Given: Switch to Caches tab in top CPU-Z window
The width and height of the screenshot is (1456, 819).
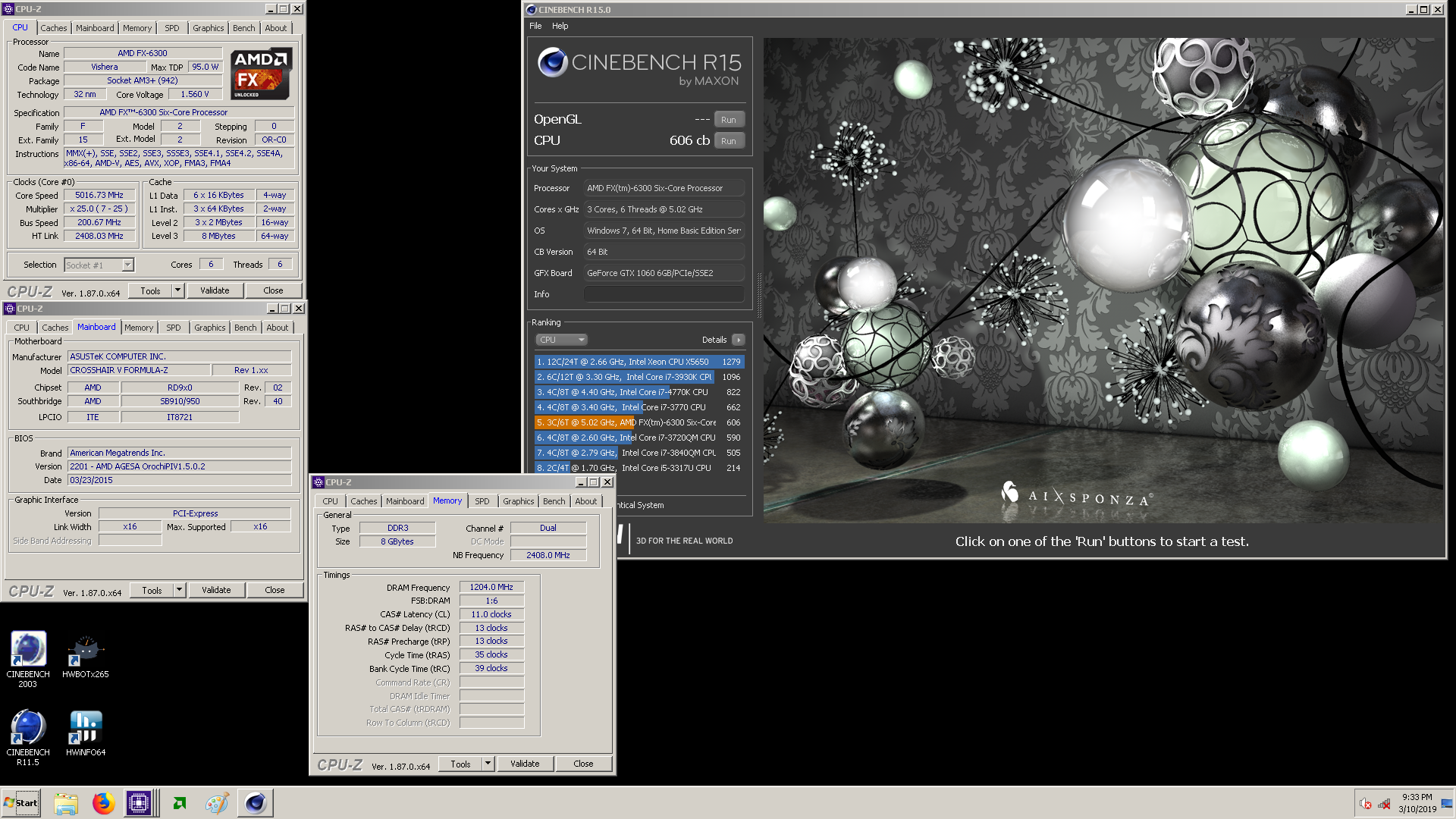Looking at the screenshot, I should 54,28.
